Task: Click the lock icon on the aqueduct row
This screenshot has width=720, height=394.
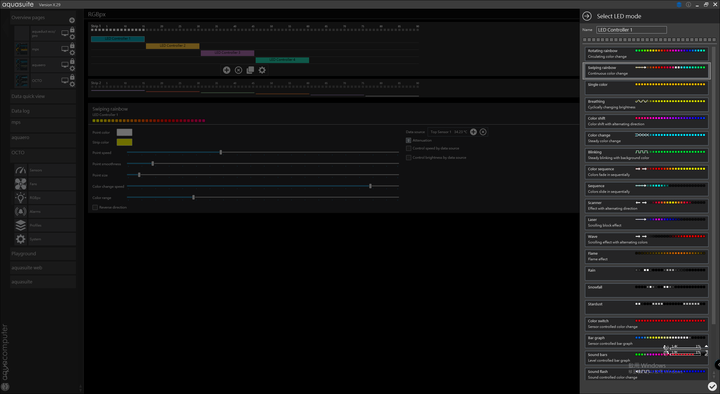Action: [72, 30]
